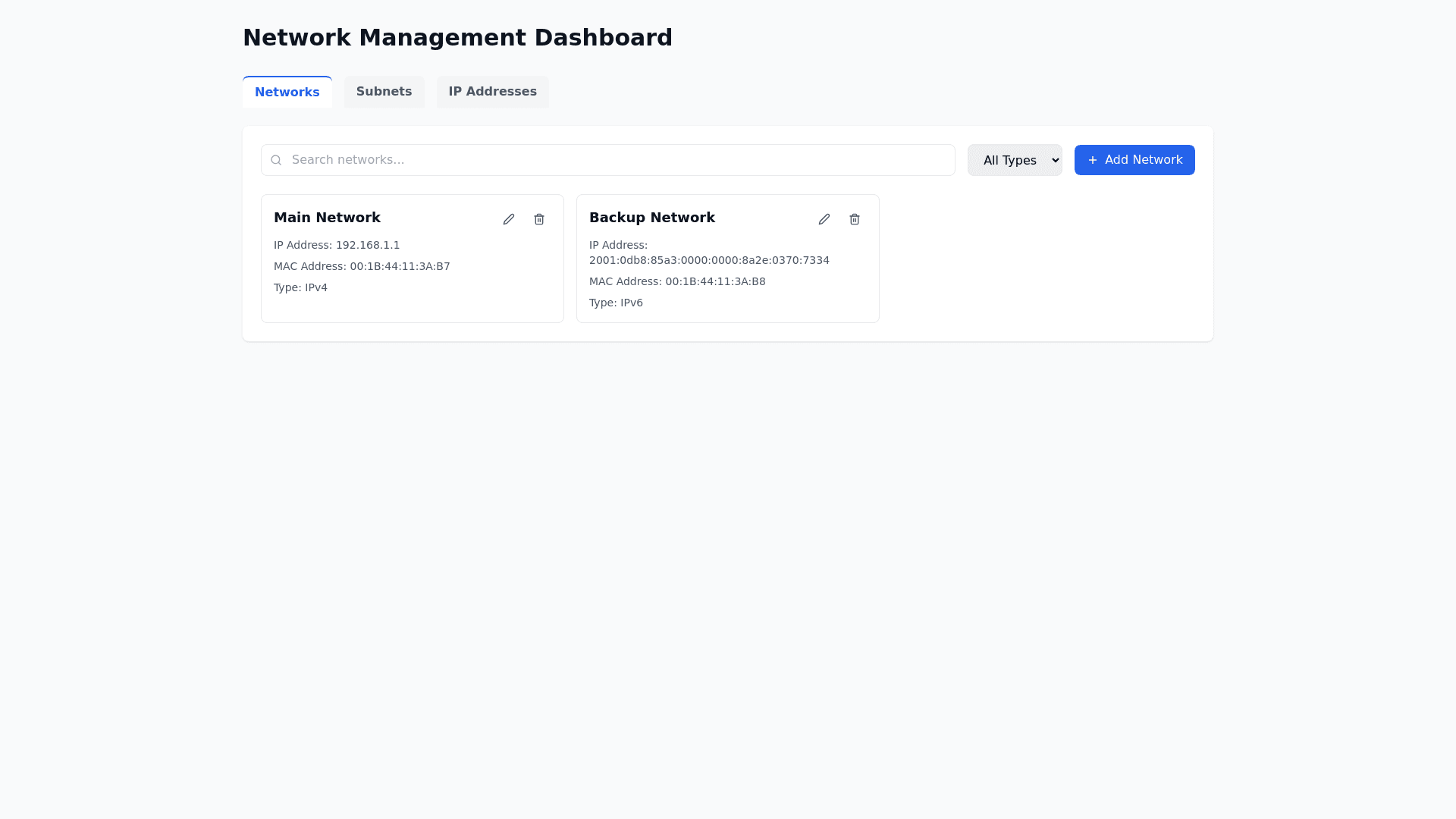Expand the All Types filter dropdown

[x=1014, y=160]
